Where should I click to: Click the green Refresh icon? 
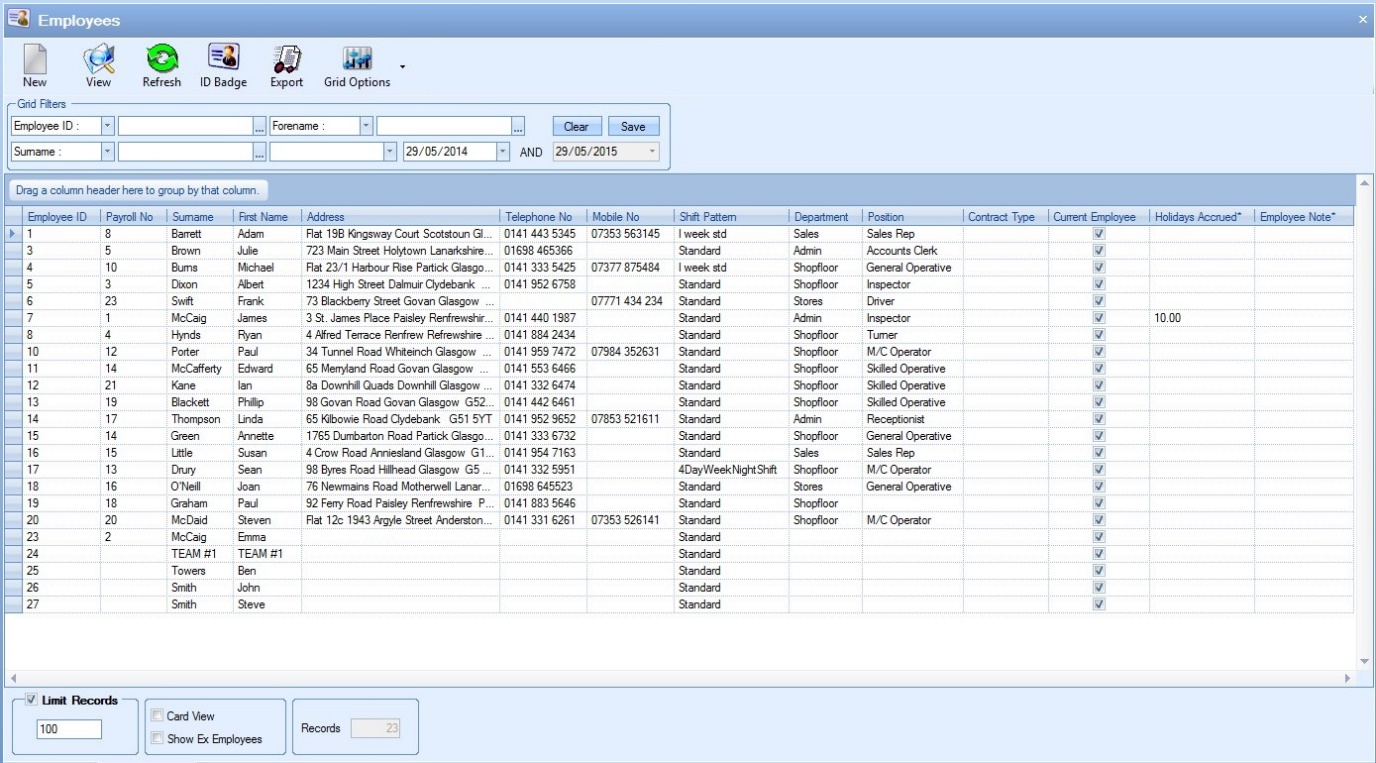(x=162, y=60)
